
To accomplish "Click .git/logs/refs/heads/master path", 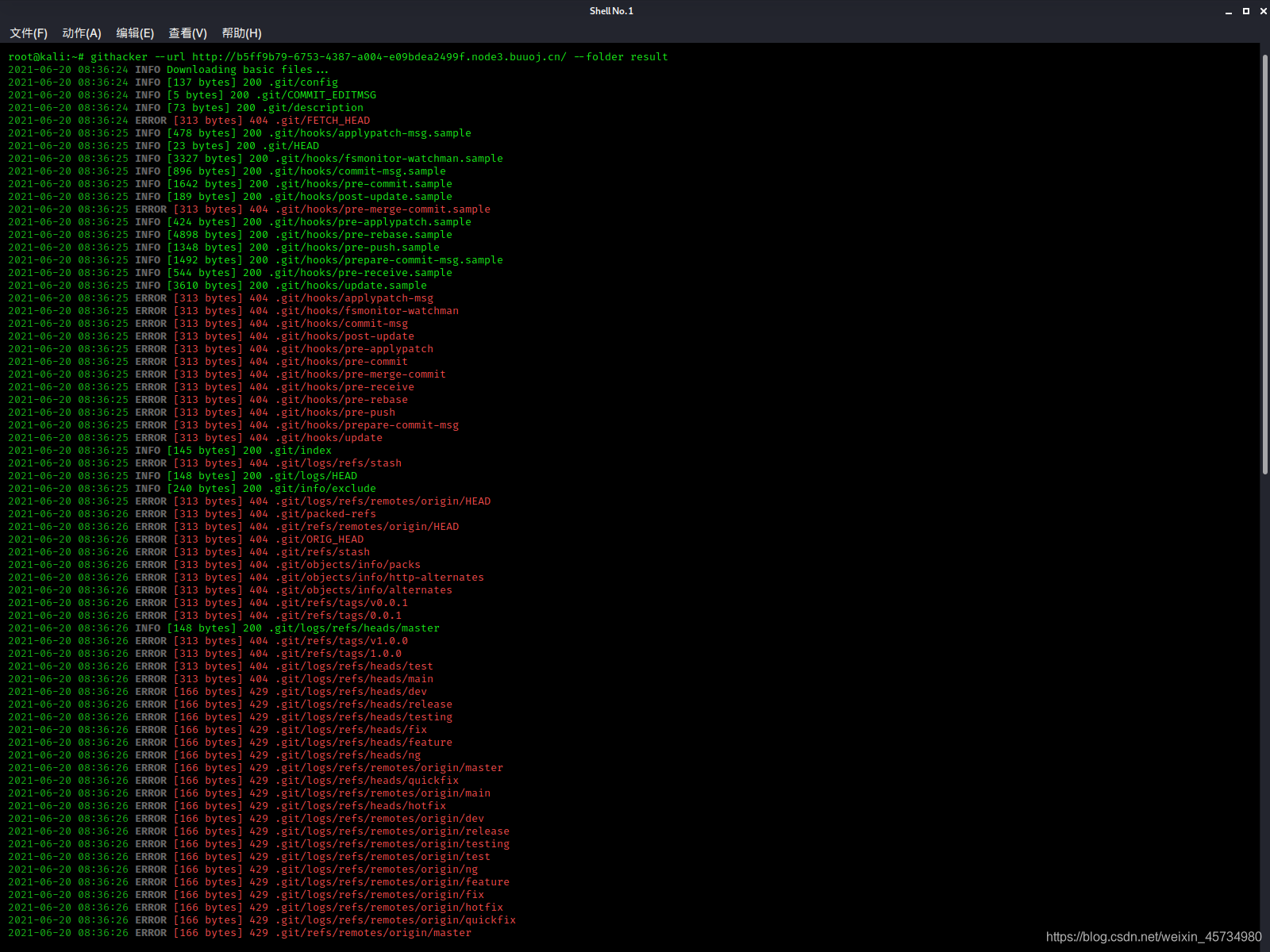I will pyautogui.click(x=354, y=628).
